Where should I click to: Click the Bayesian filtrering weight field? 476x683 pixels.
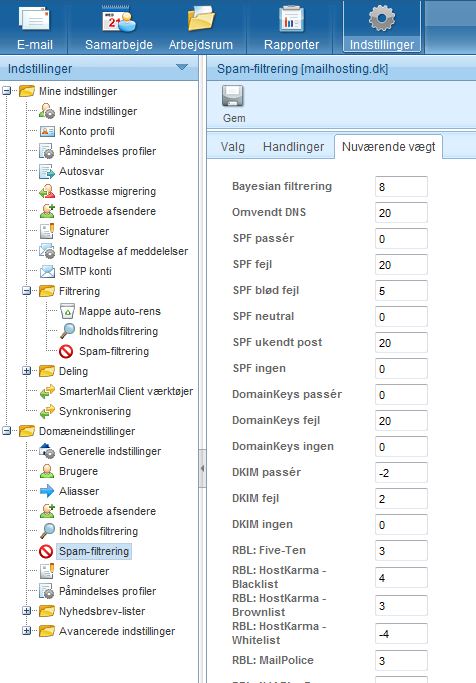401,187
